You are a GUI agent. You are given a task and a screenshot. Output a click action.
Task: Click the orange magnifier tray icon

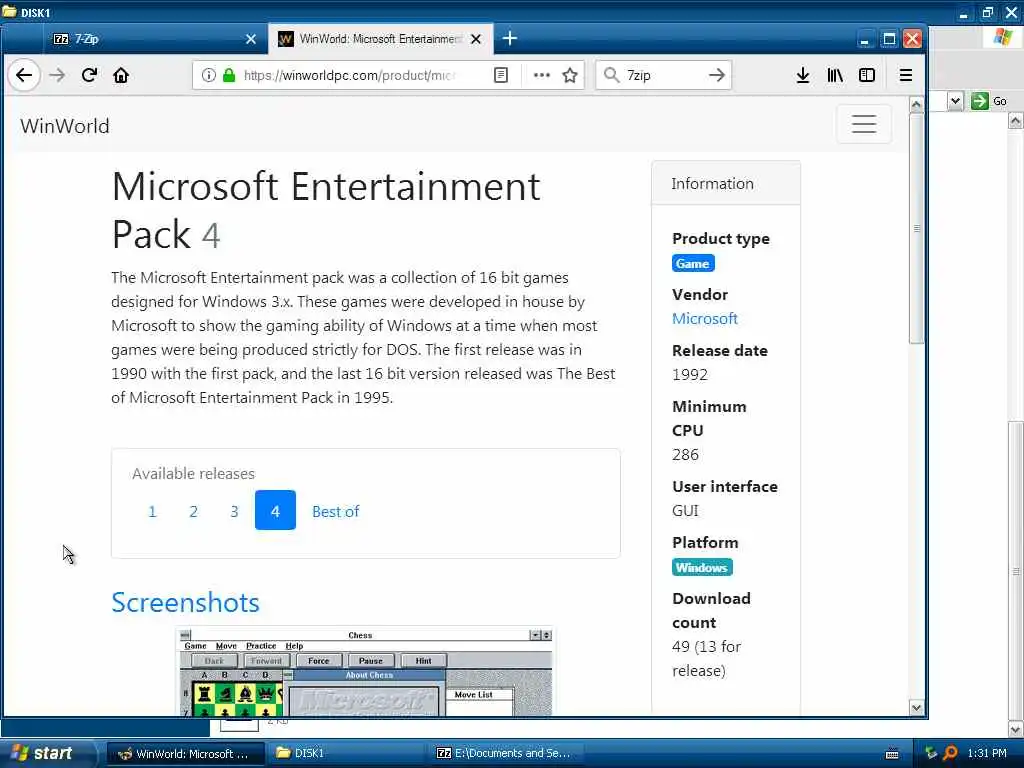pos(951,753)
